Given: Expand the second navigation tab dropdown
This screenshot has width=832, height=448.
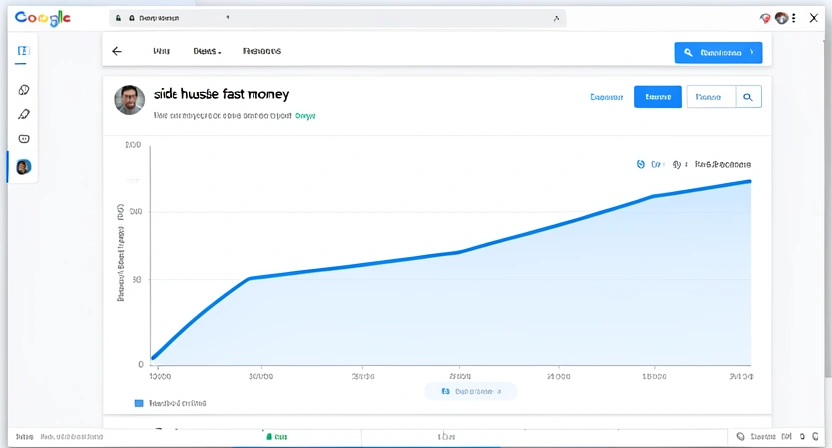Looking at the screenshot, I should point(207,51).
